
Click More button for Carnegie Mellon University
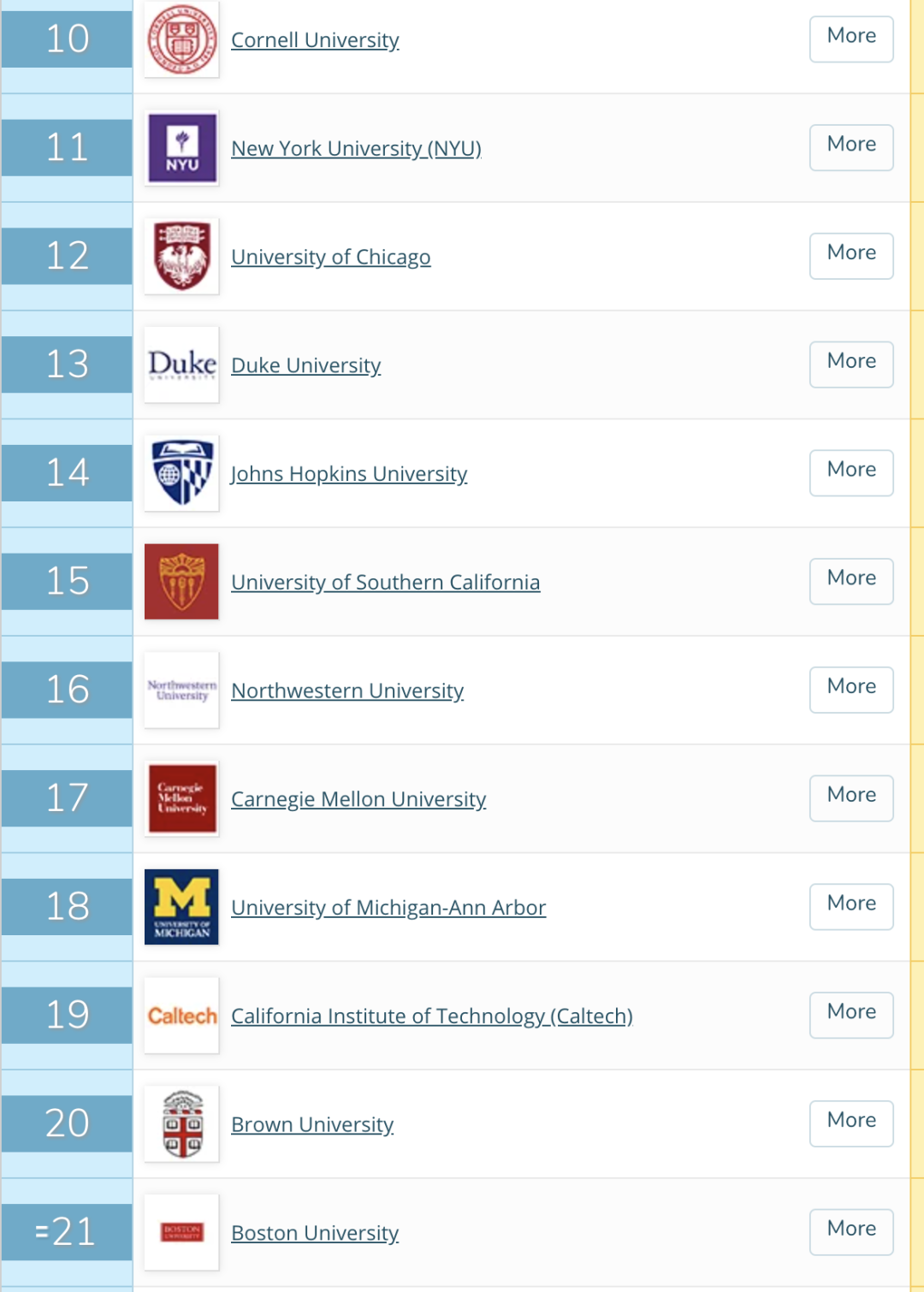851,797
